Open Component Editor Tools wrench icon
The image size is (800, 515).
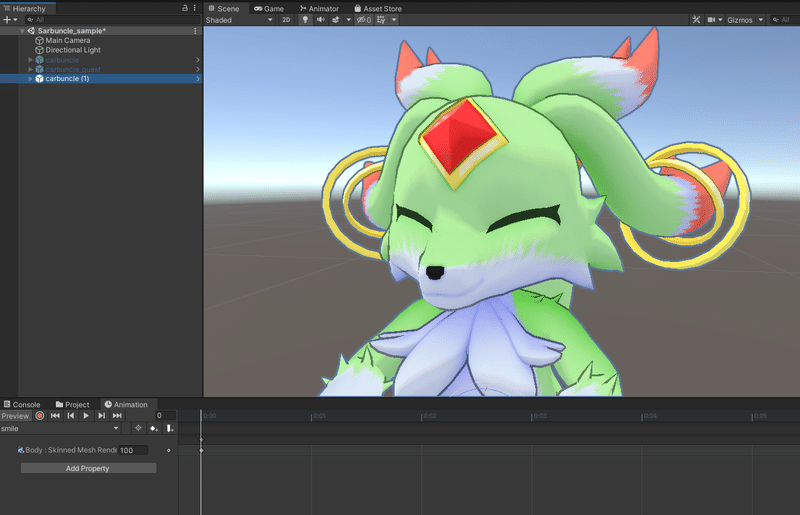696,20
